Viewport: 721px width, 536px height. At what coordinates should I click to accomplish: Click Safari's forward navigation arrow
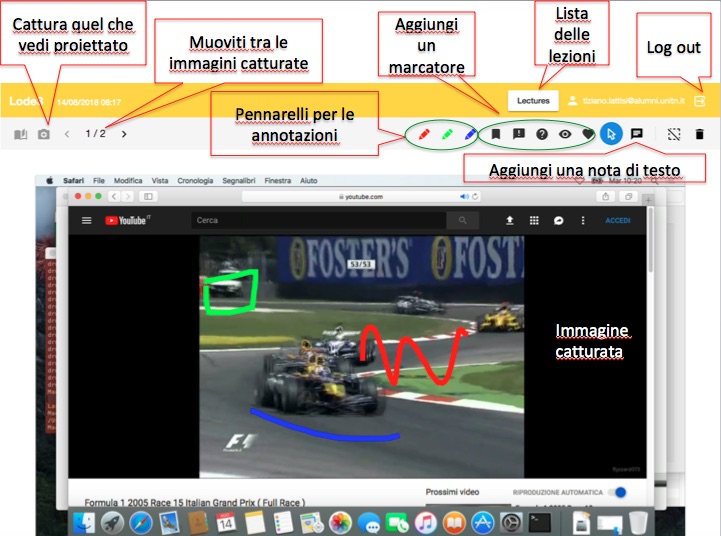[x=127, y=196]
